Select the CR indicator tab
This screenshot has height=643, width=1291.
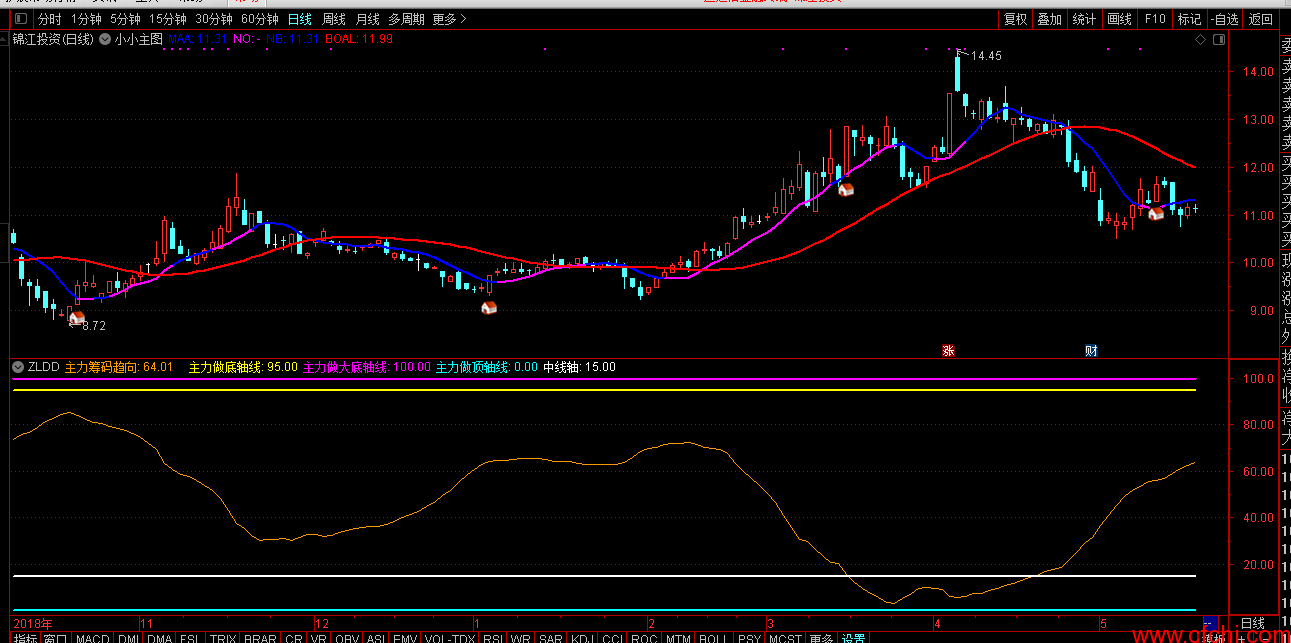(x=294, y=638)
